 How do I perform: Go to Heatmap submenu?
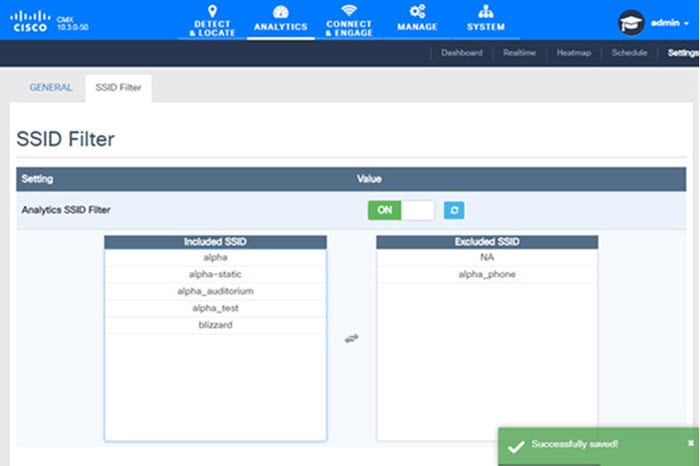(x=574, y=53)
